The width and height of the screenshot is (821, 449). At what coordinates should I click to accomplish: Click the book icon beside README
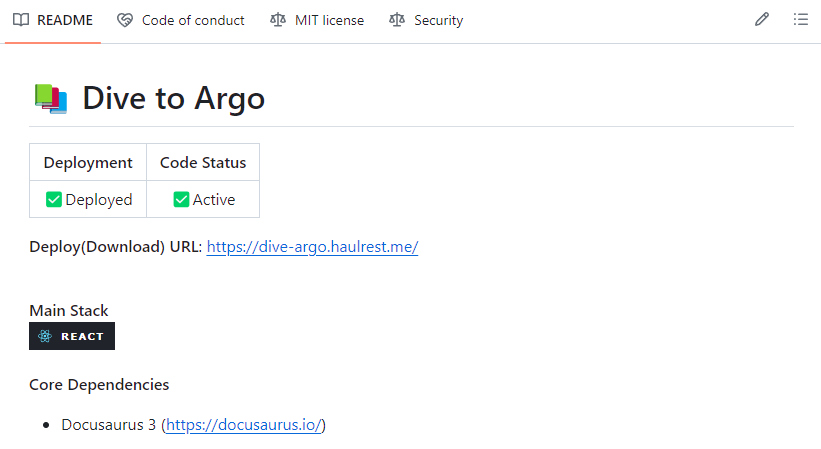[x=21, y=20]
